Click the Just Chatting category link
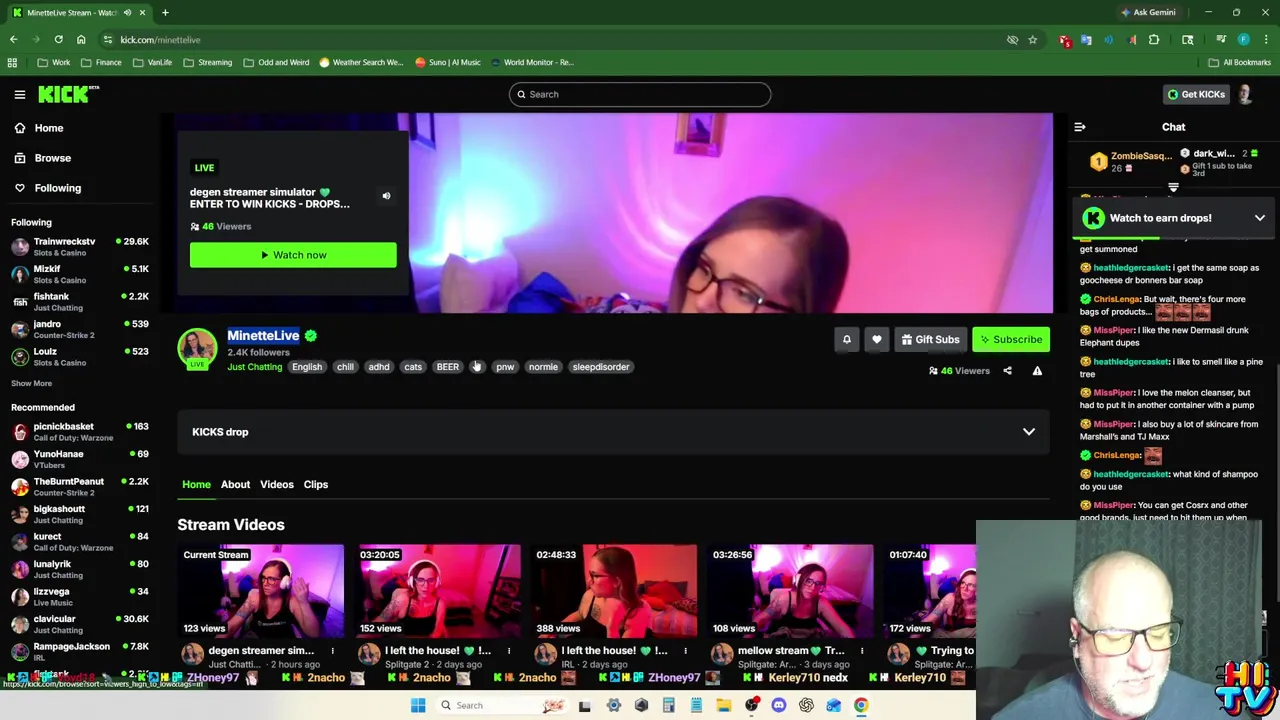Viewport: 1280px width, 720px height. tap(254, 367)
